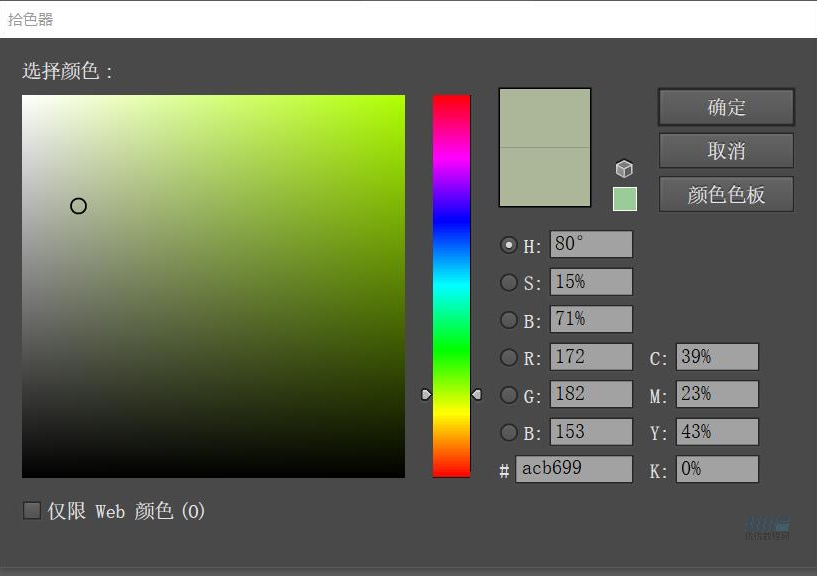This screenshot has width=817, height=576.
Task: Open the 颜色色板 swatches view
Action: [726, 195]
